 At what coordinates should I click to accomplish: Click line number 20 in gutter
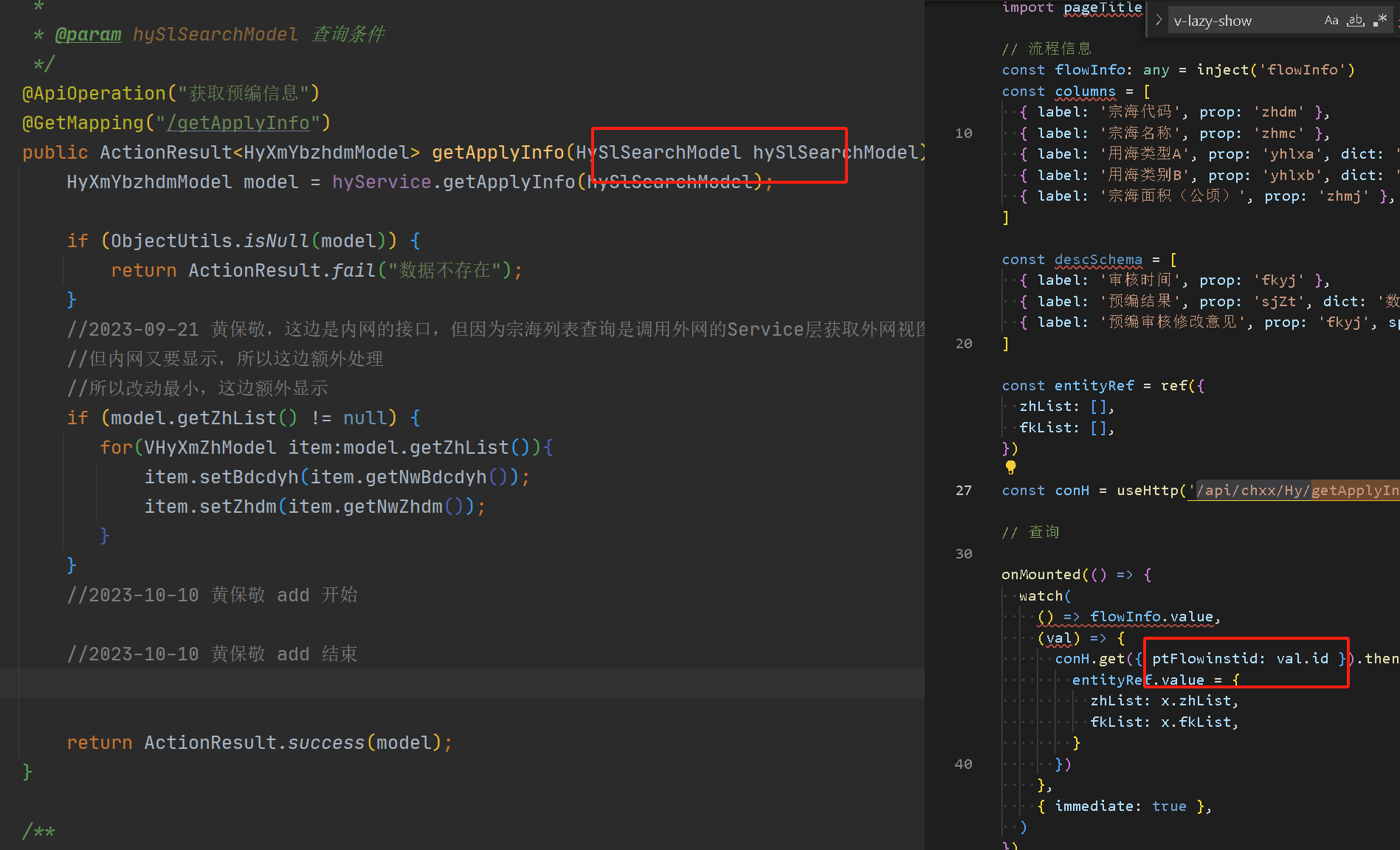click(963, 344)
